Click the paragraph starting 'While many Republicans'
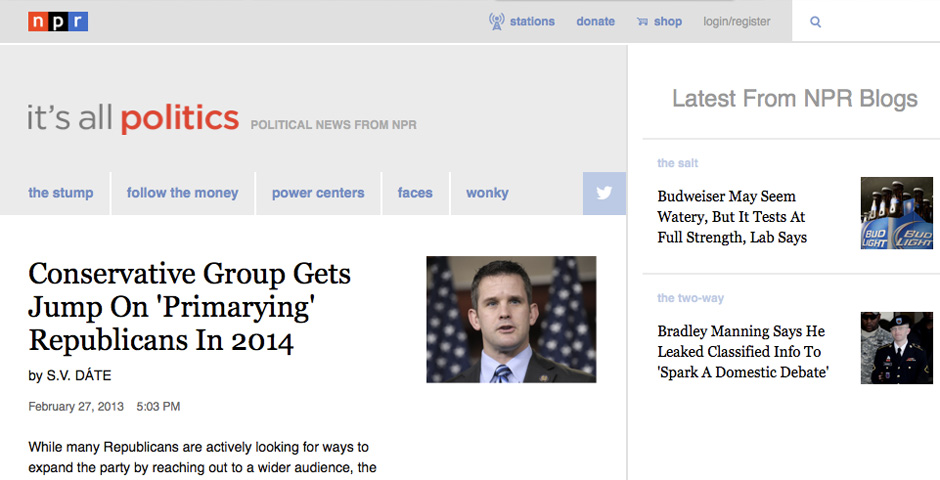This screenshot has width=940, height=480. pos(203,457)
